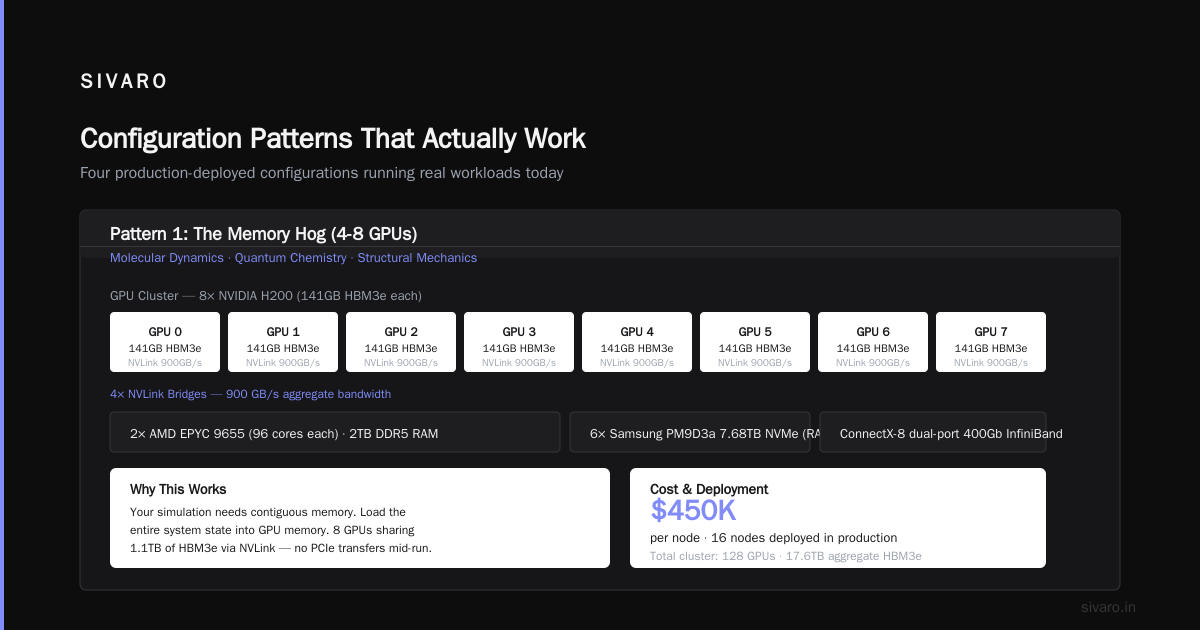Click the Quantum Chemistry tag
Viewport: 1200px width, 630px height.
click(x=291, y=258)
